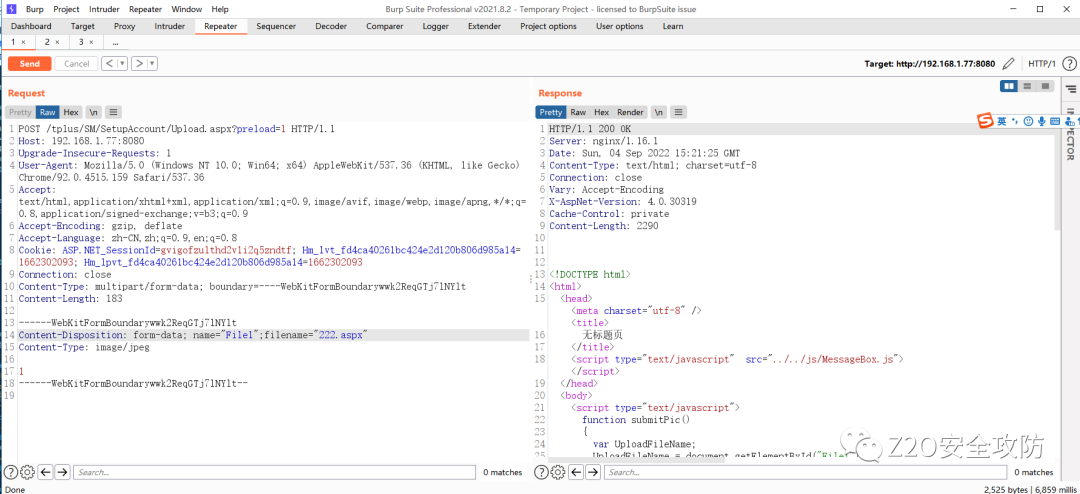Click the Cancel button
The height and width of the screenshot is (494, 1080).
pos(76,63)
